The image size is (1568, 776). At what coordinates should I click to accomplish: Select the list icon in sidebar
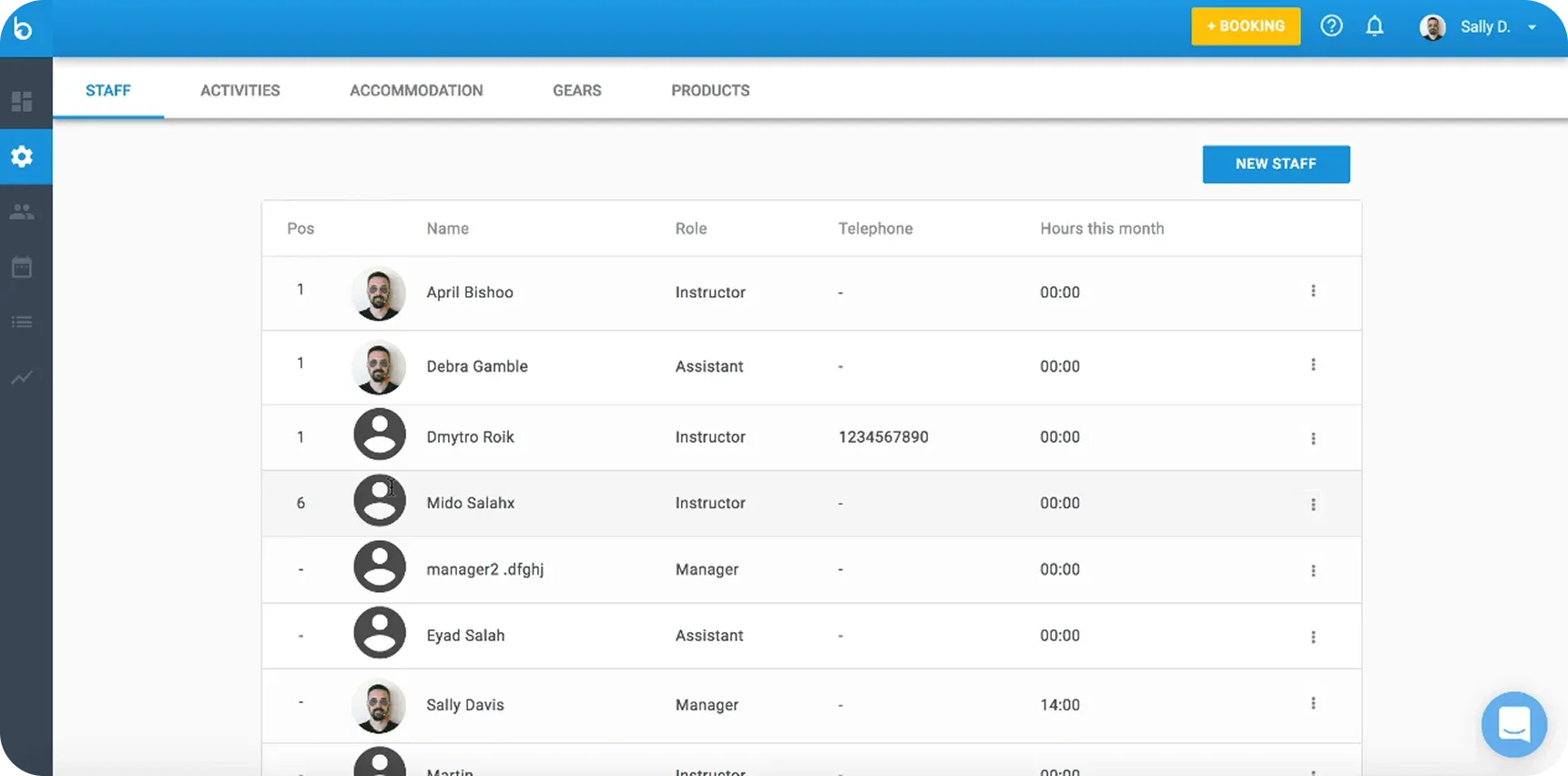click(x=22, y=322)
